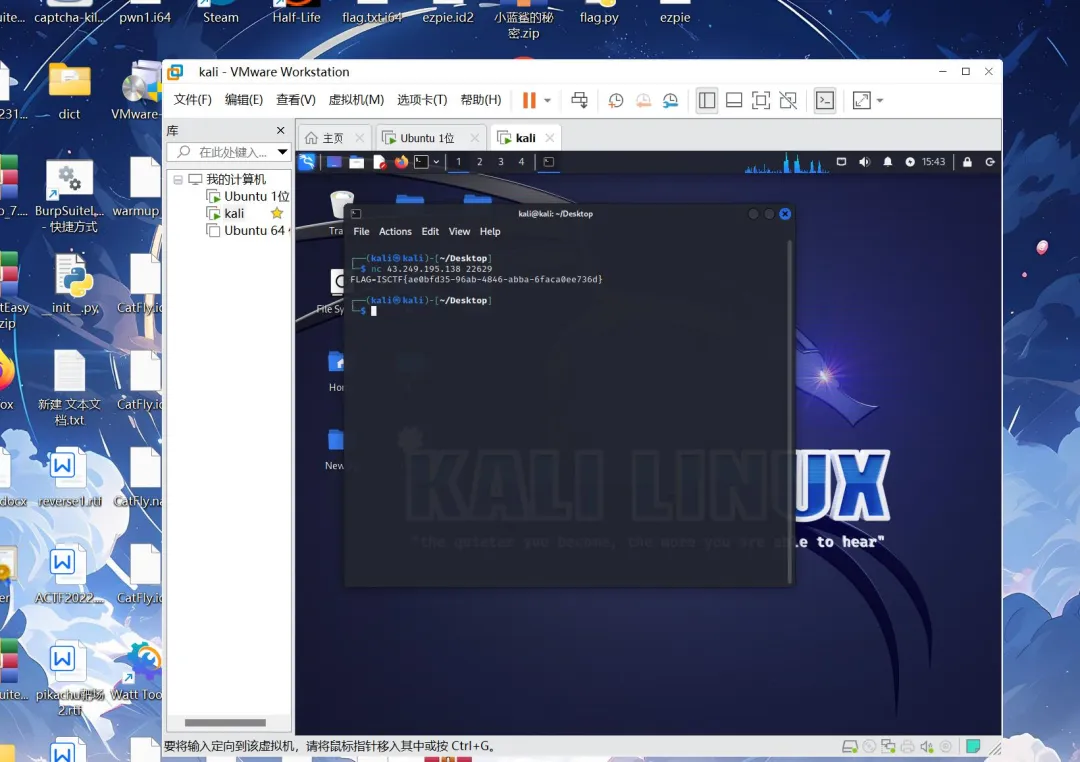Click terminal window button in Kali taskbar
The image size is (1080, 762).
(549, 162)
